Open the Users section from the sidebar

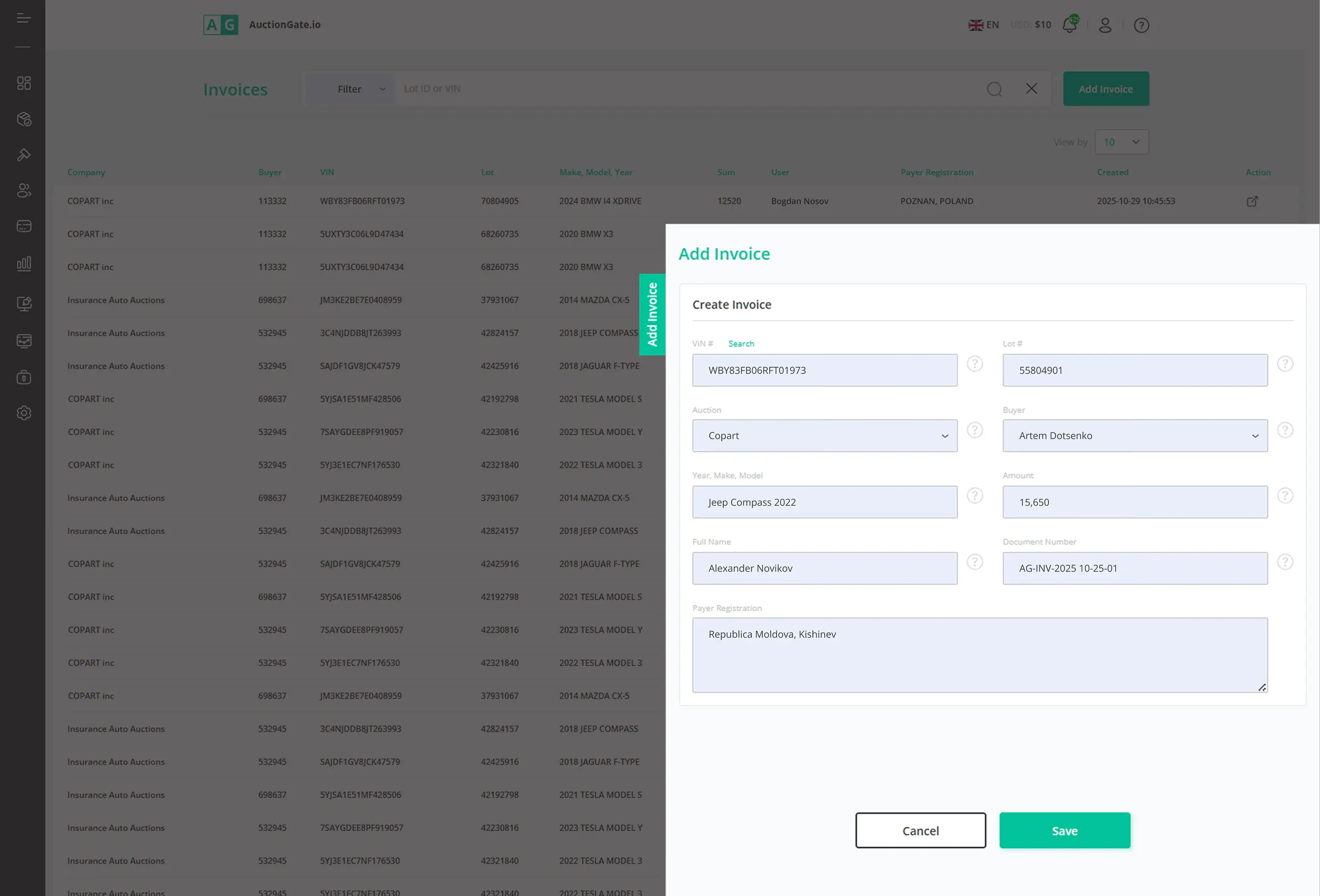[24, 191]
